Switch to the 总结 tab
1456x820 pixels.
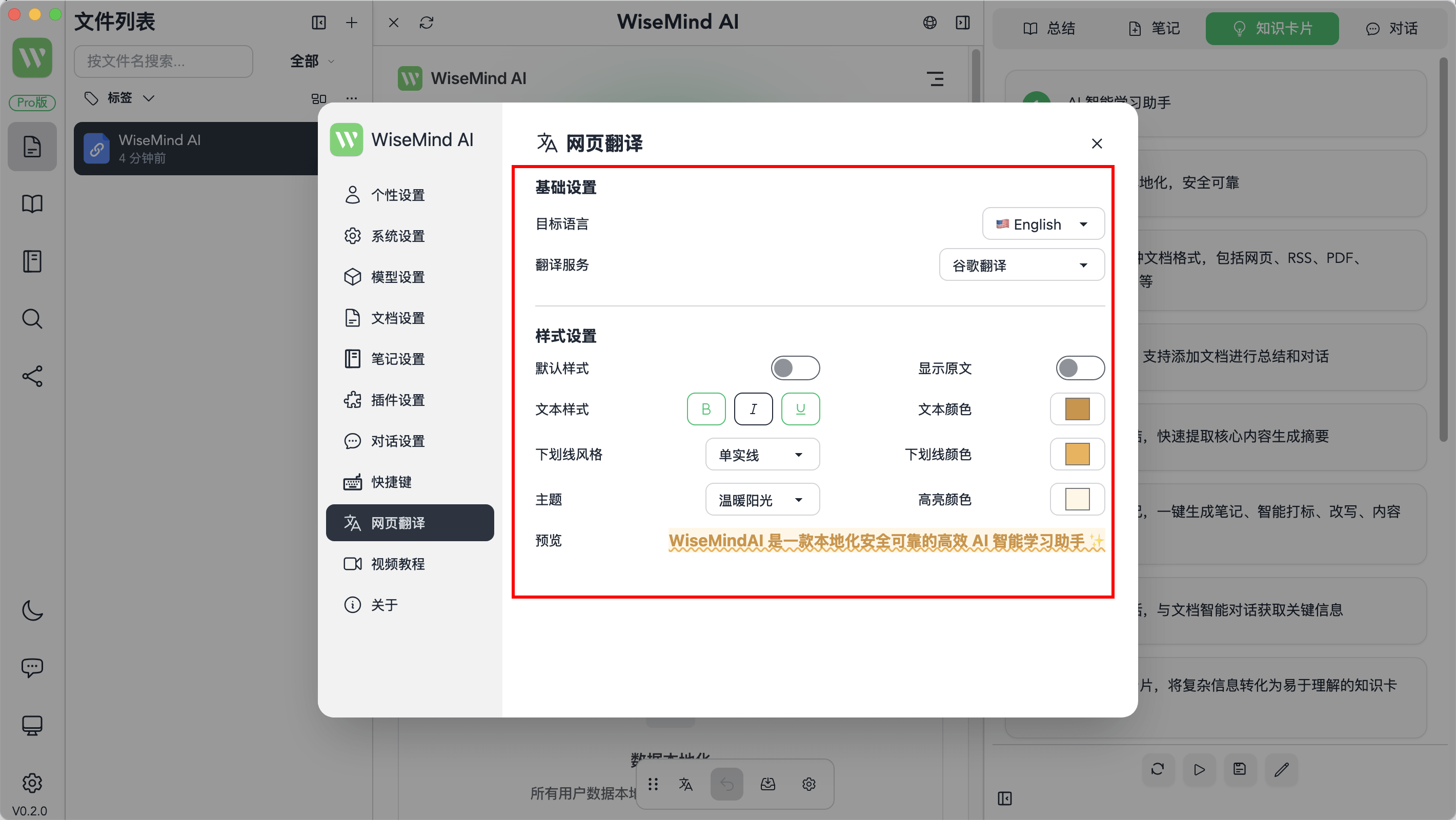coord(1049,28)
